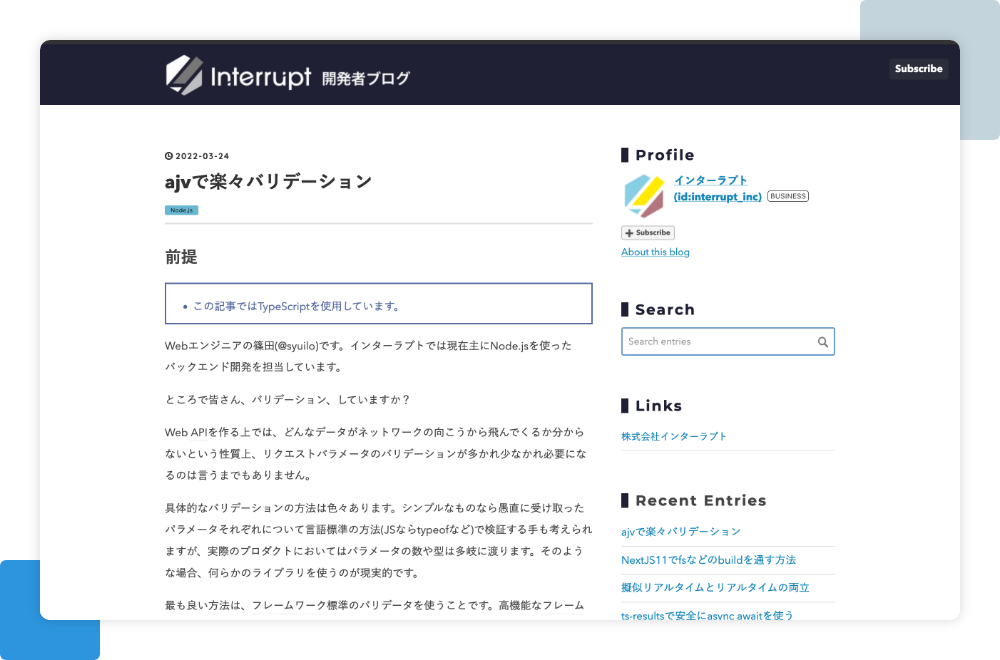The height and width of the screenshot is (660, 1000).
Task: Open the 開発者ブログ blog title link
Action: click(x=366, y=78)
